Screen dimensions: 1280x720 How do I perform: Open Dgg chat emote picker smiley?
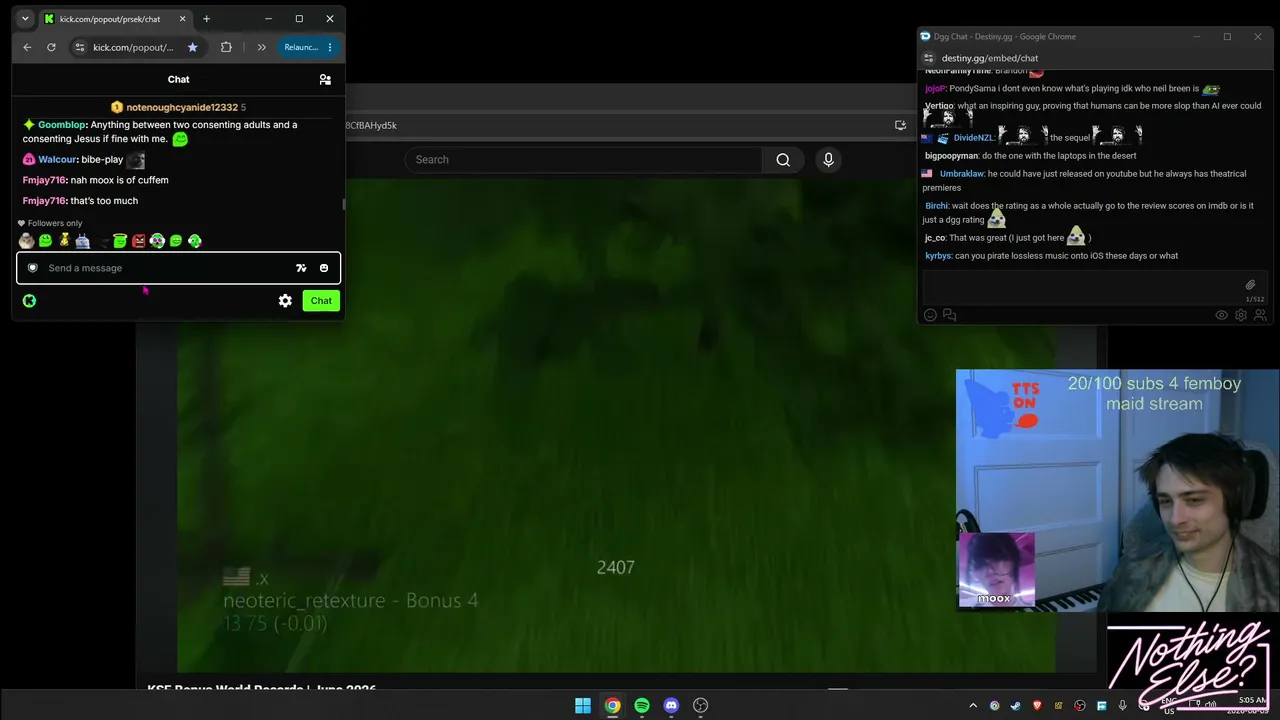pos(930,315)
